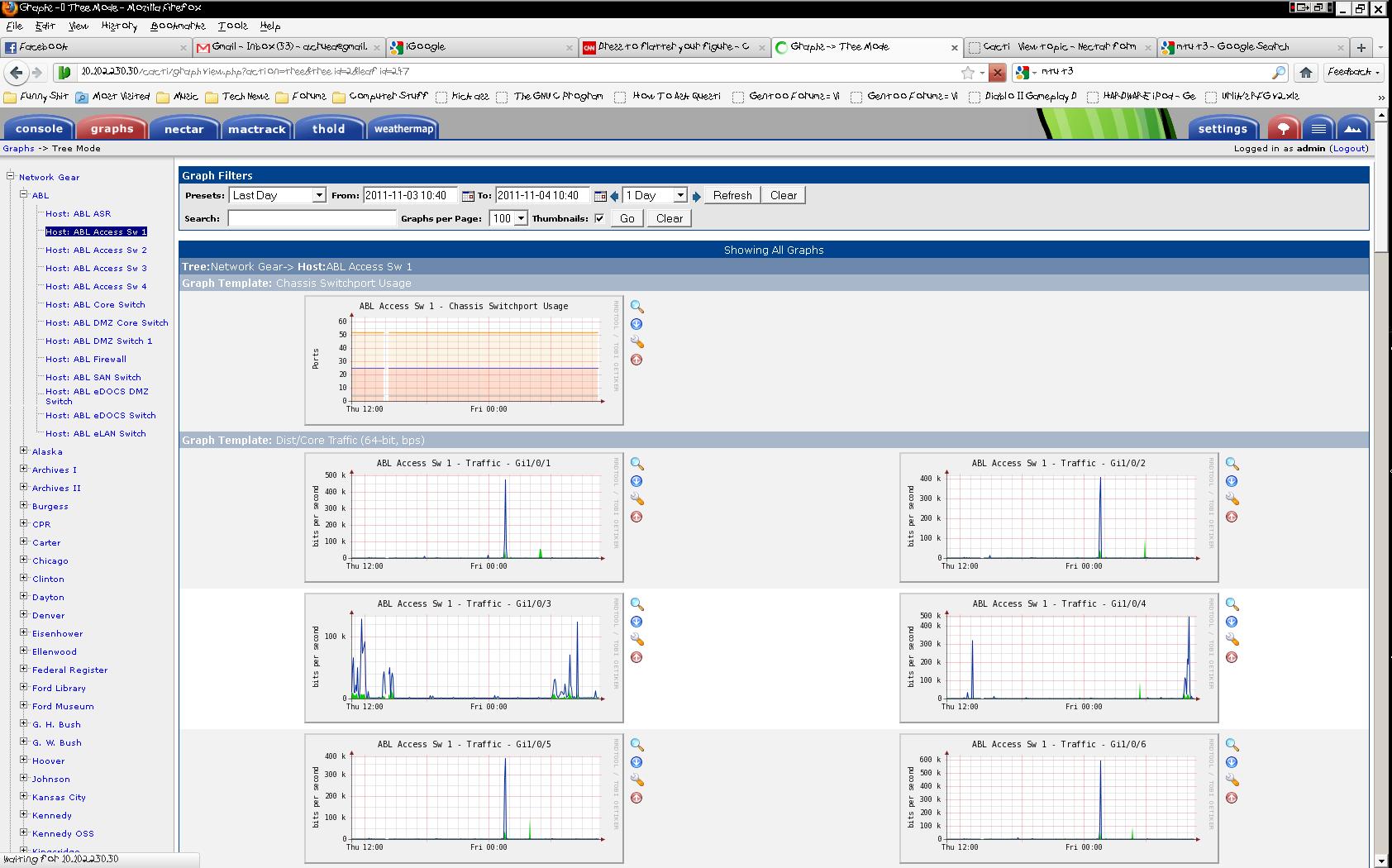The height and width of the screenshot is (868, 1392).
Task: Open Graphs per Page dropdown
Action: [508, 218]
